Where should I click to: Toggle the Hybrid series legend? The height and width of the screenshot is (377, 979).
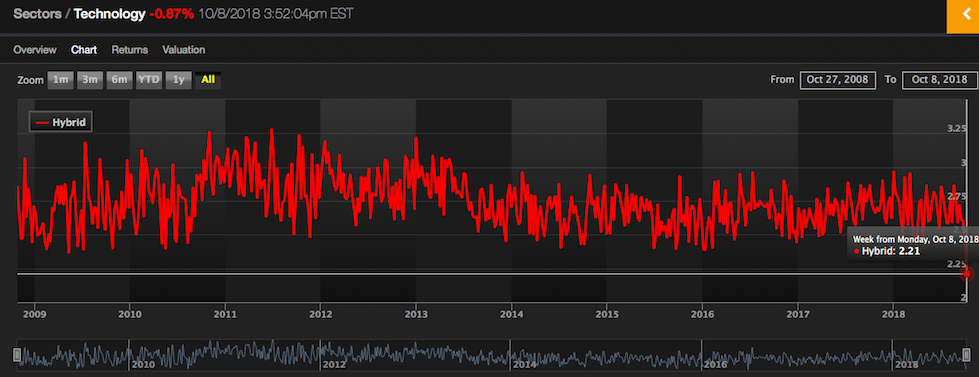[61, 123]
